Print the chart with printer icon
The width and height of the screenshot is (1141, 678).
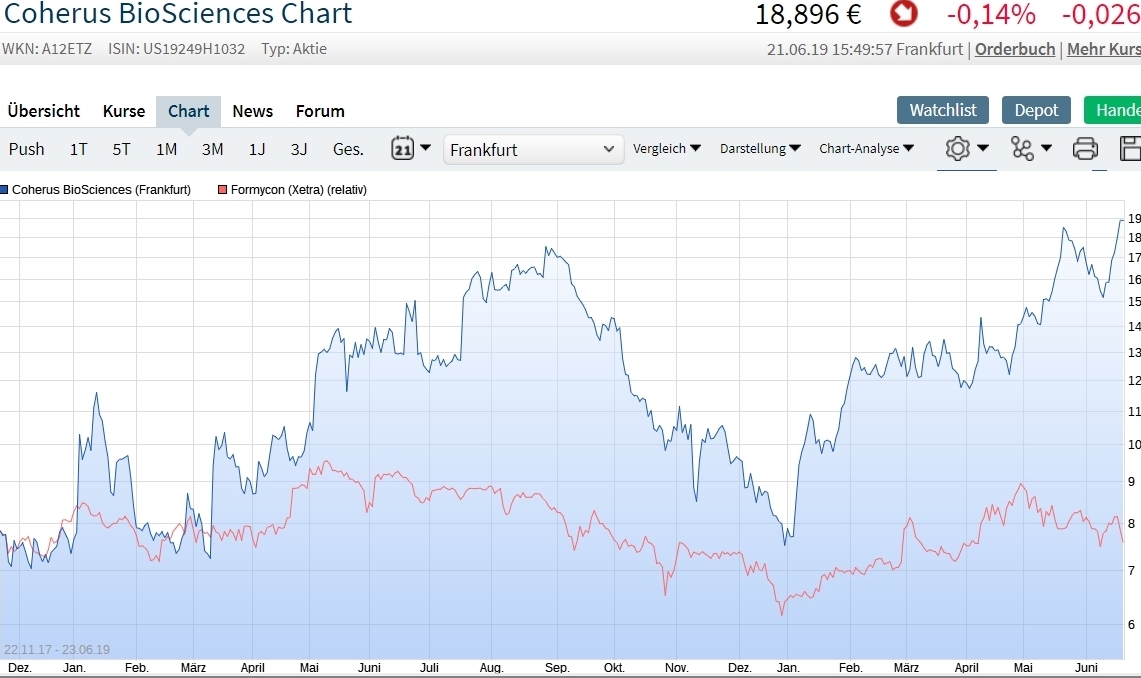click(1085, 149)
